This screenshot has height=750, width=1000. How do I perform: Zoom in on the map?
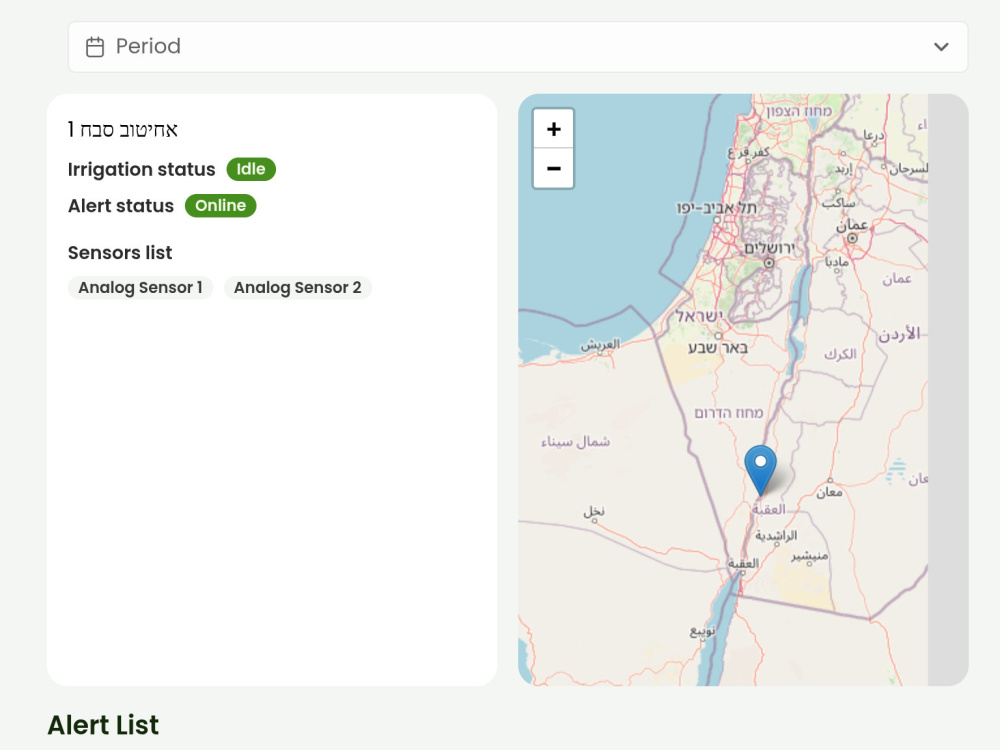[x=554, y=129]
